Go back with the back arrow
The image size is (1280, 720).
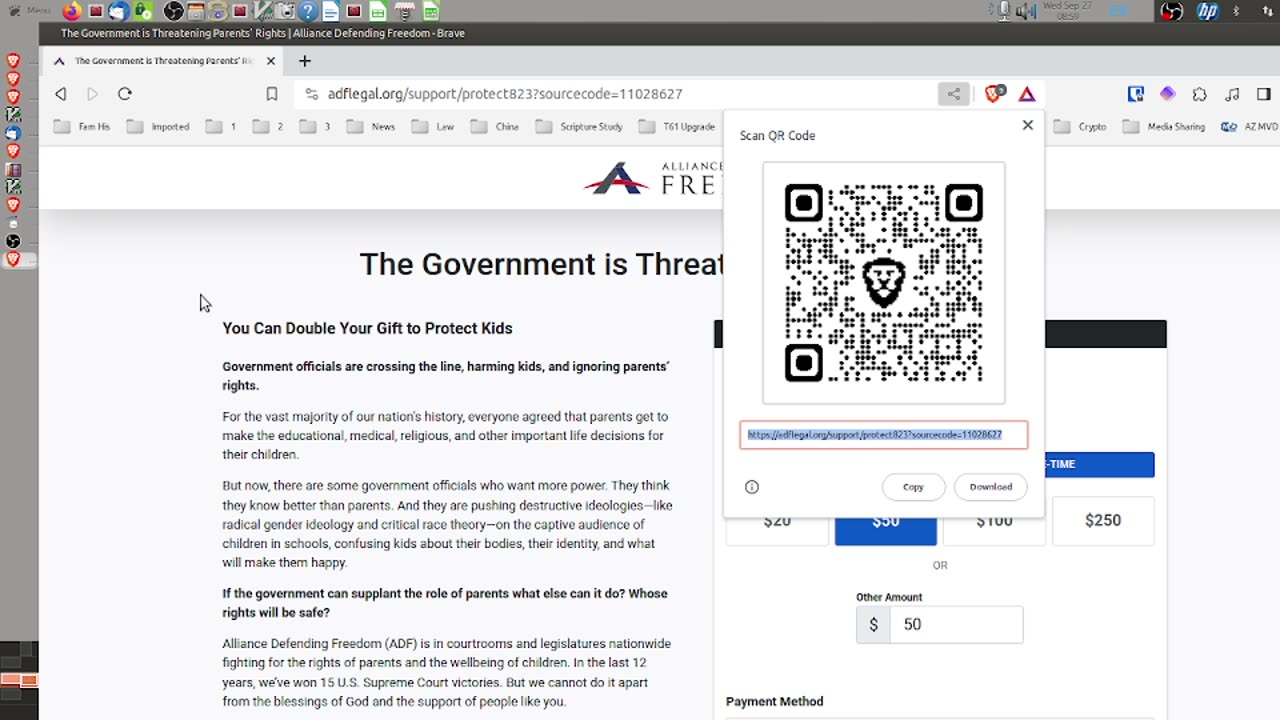(x=61, y=94)
